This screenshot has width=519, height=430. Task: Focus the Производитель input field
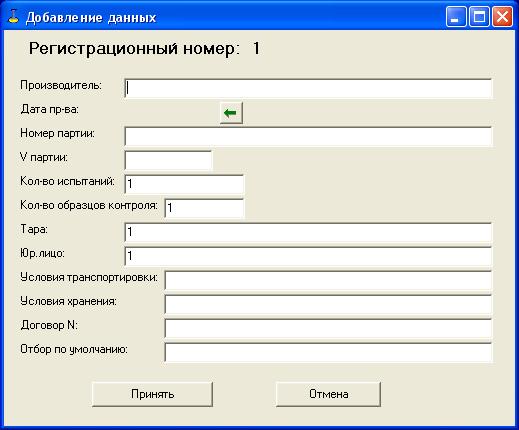pos(308,89)
